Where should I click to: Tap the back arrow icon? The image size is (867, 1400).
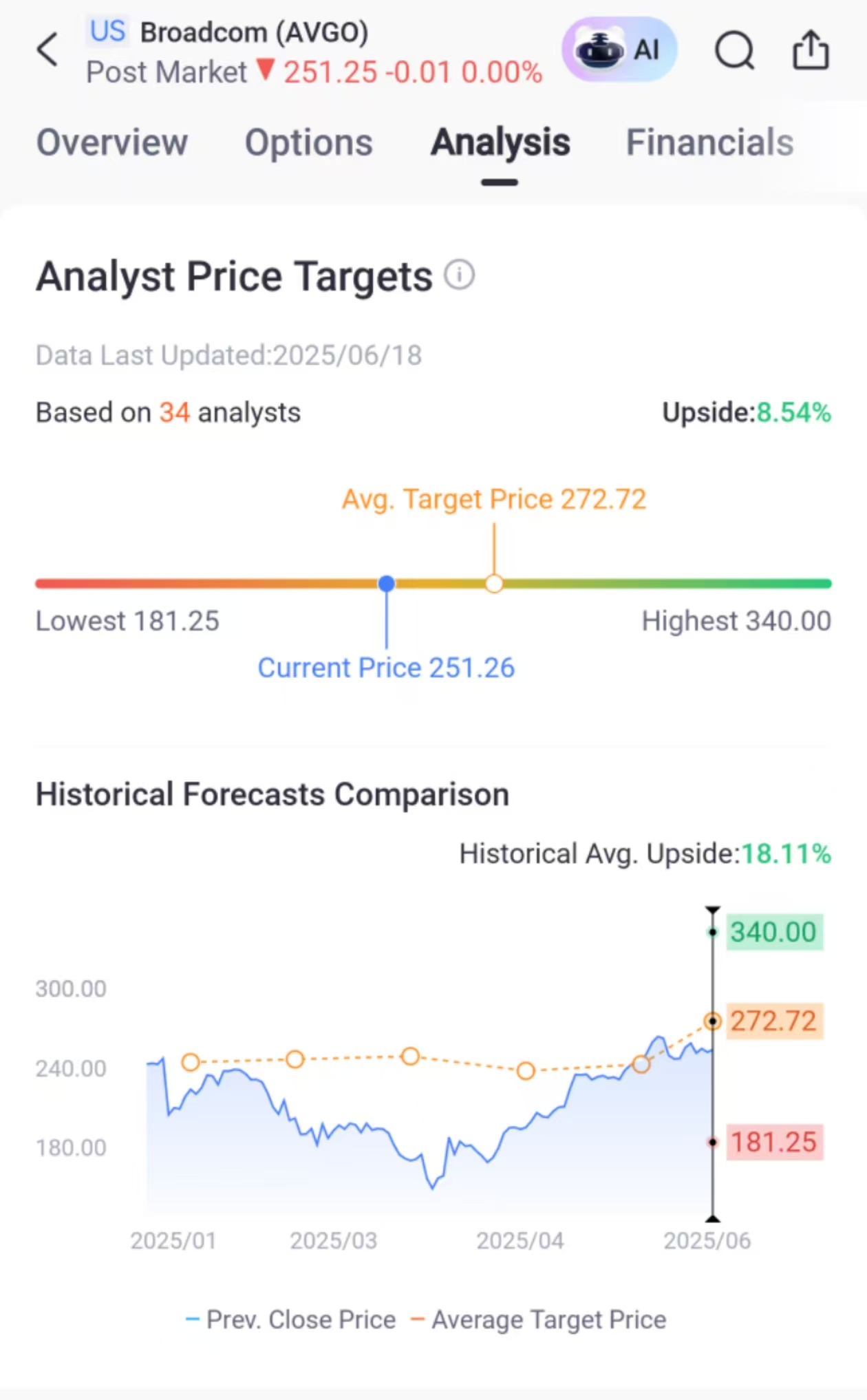pos(47,50)
